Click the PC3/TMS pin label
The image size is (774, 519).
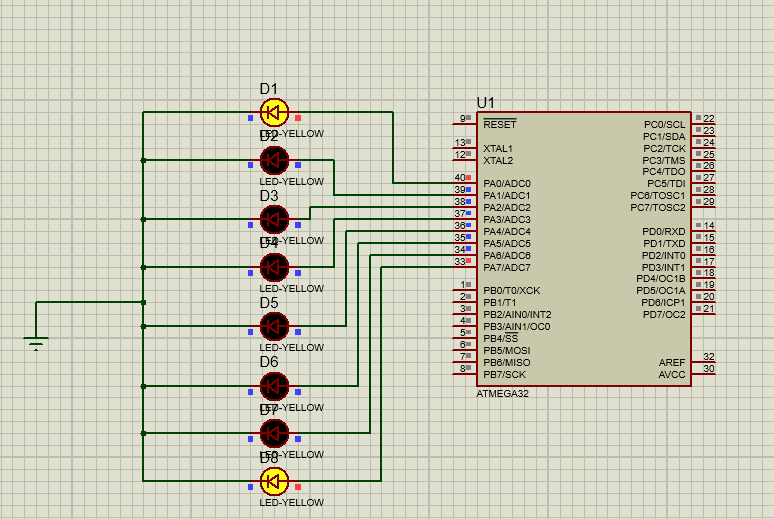(664, 160)
